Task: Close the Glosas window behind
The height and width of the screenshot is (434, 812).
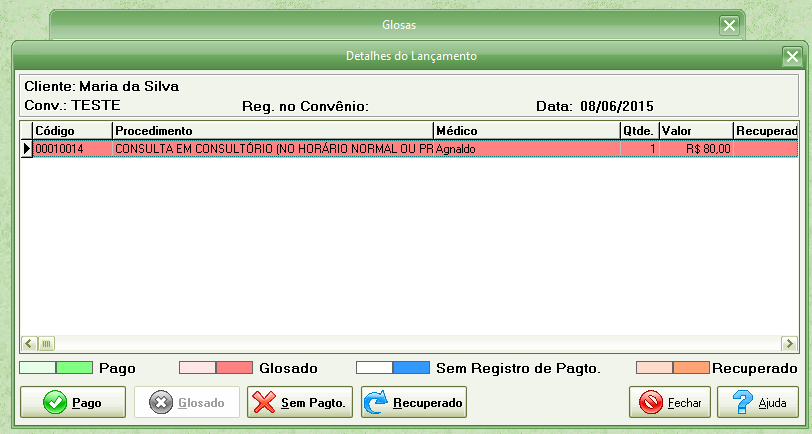Action: [729, 25]
